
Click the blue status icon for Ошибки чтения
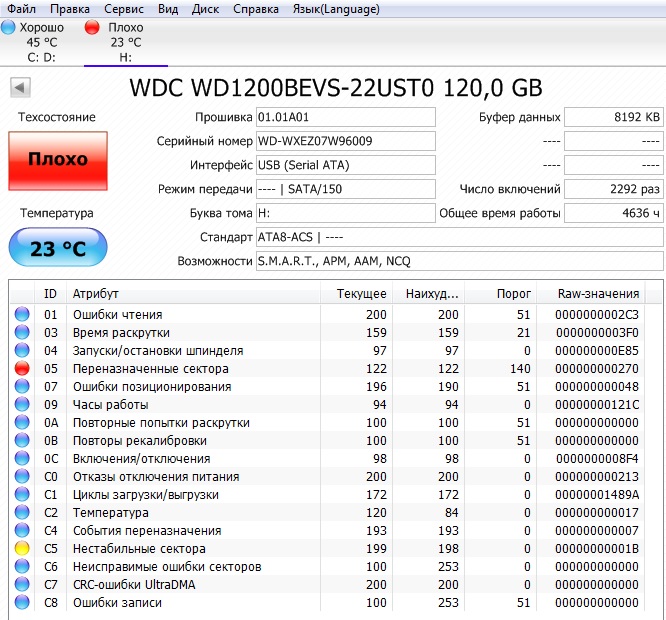click(22, 314)
